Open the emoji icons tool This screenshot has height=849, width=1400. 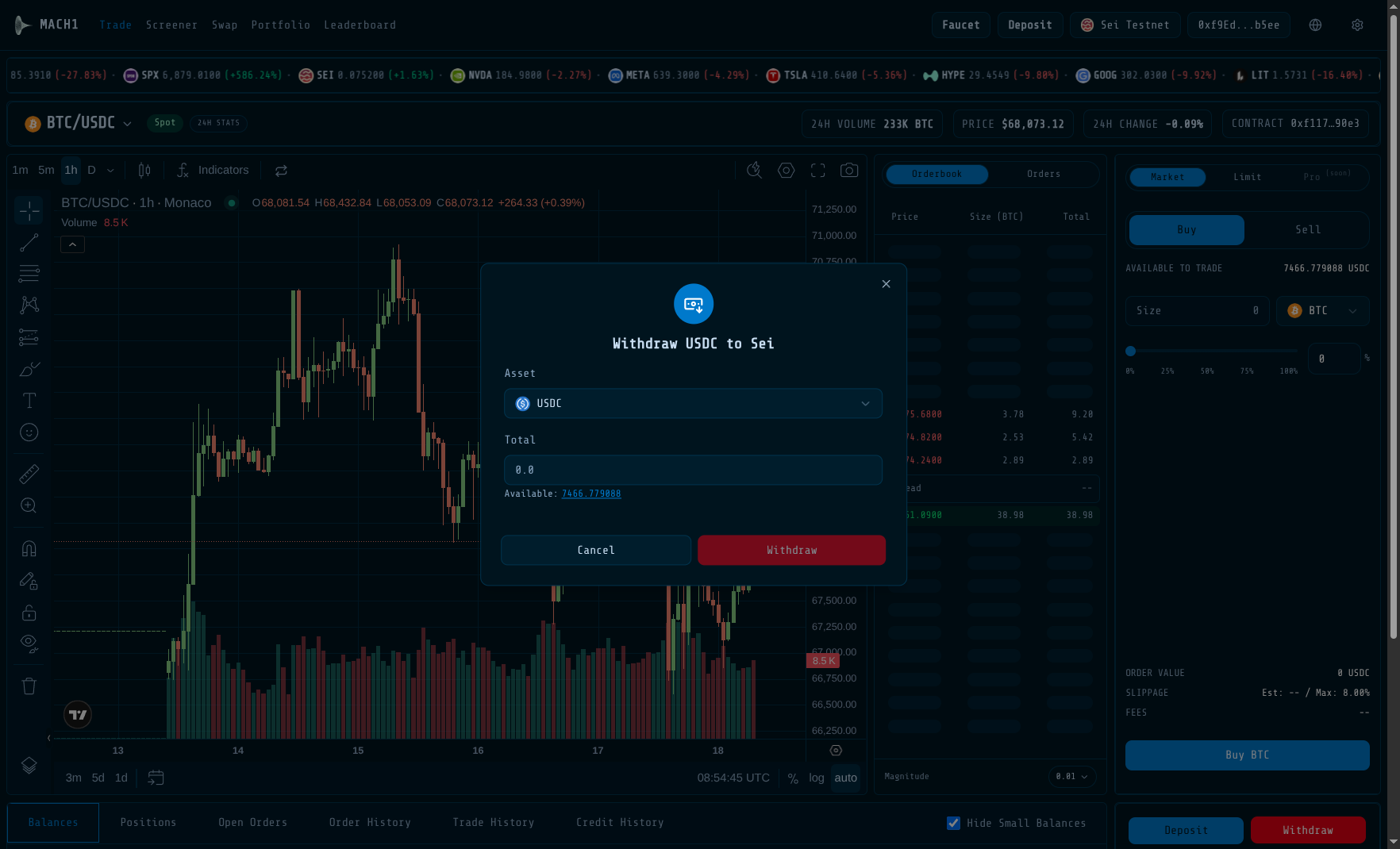click(x=29, y=432)
